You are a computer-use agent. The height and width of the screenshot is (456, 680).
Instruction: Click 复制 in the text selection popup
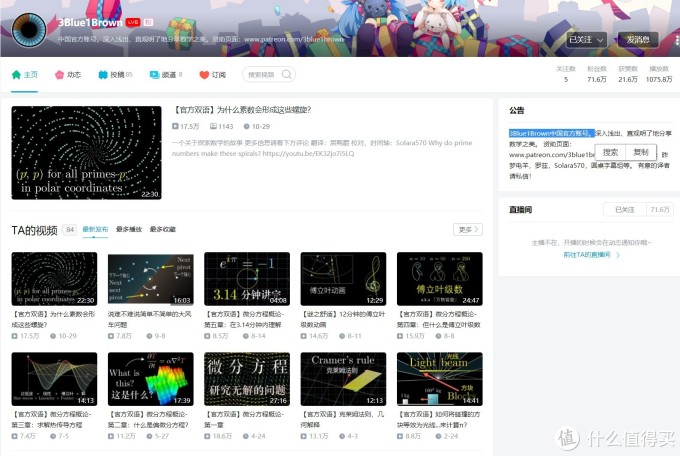[641, 152]
